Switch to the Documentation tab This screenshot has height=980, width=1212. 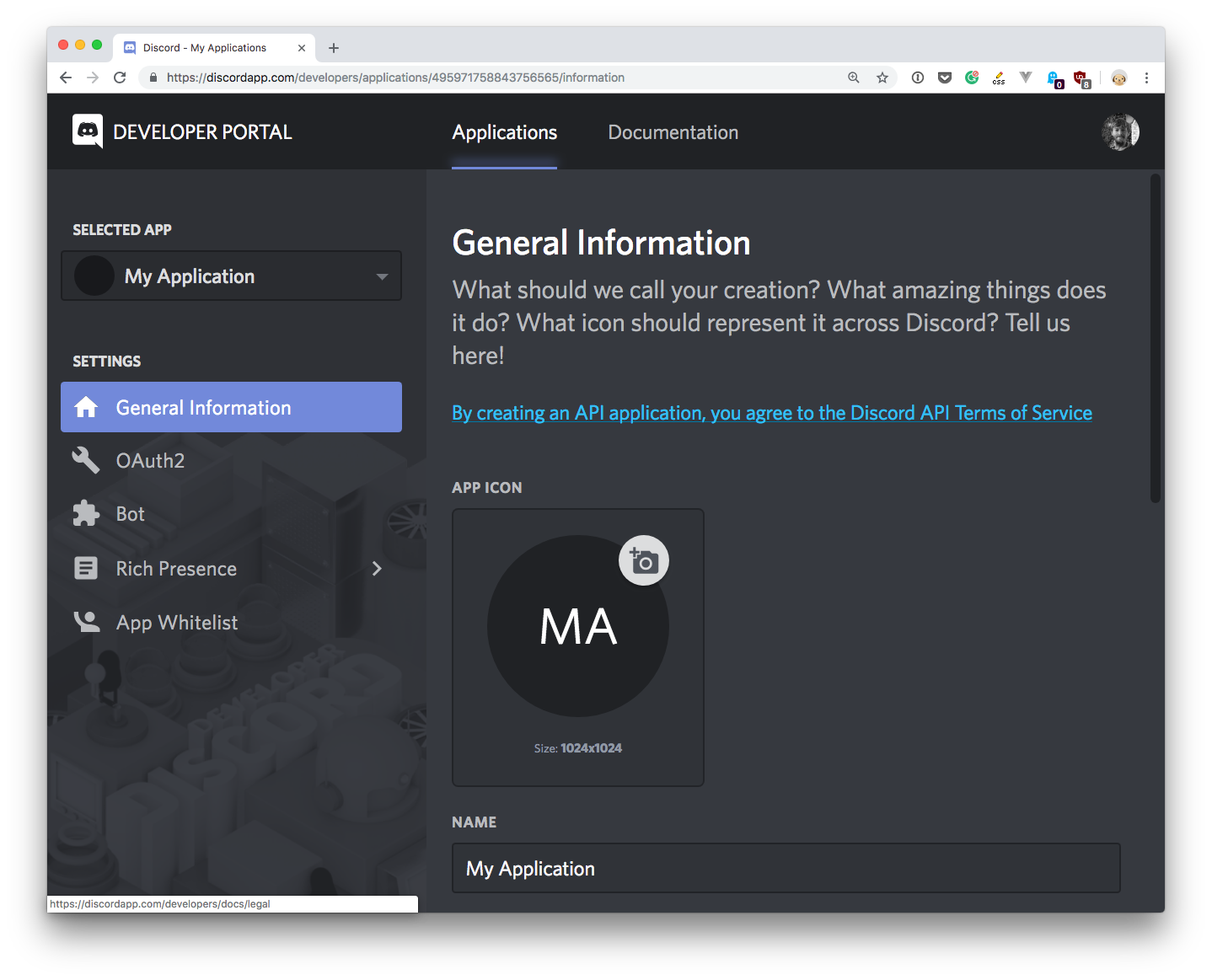point(673,132)
